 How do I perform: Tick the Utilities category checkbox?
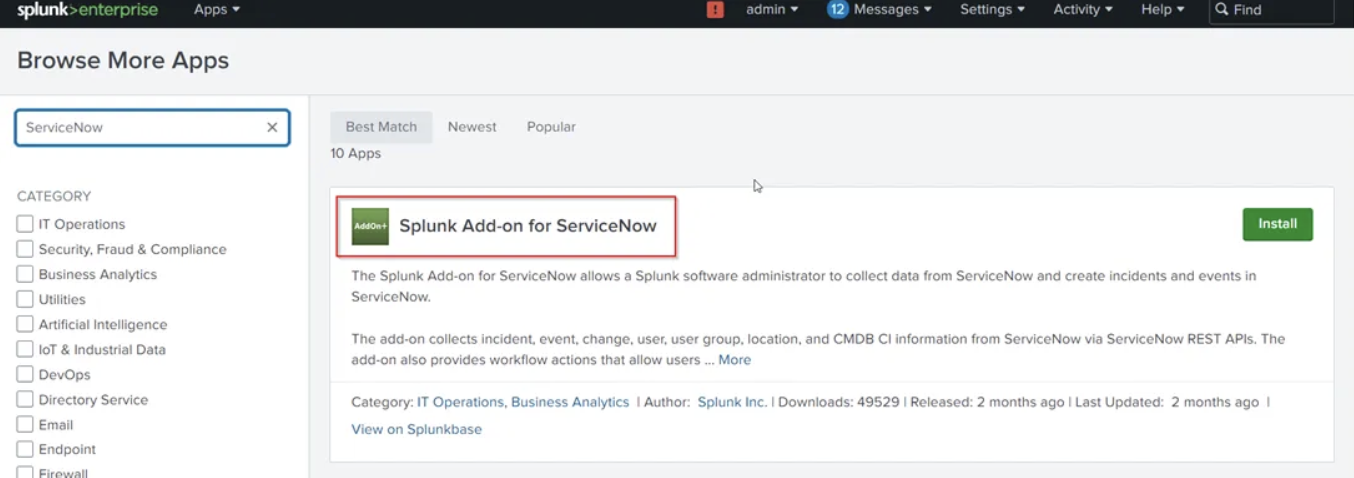tap(25, 299)
